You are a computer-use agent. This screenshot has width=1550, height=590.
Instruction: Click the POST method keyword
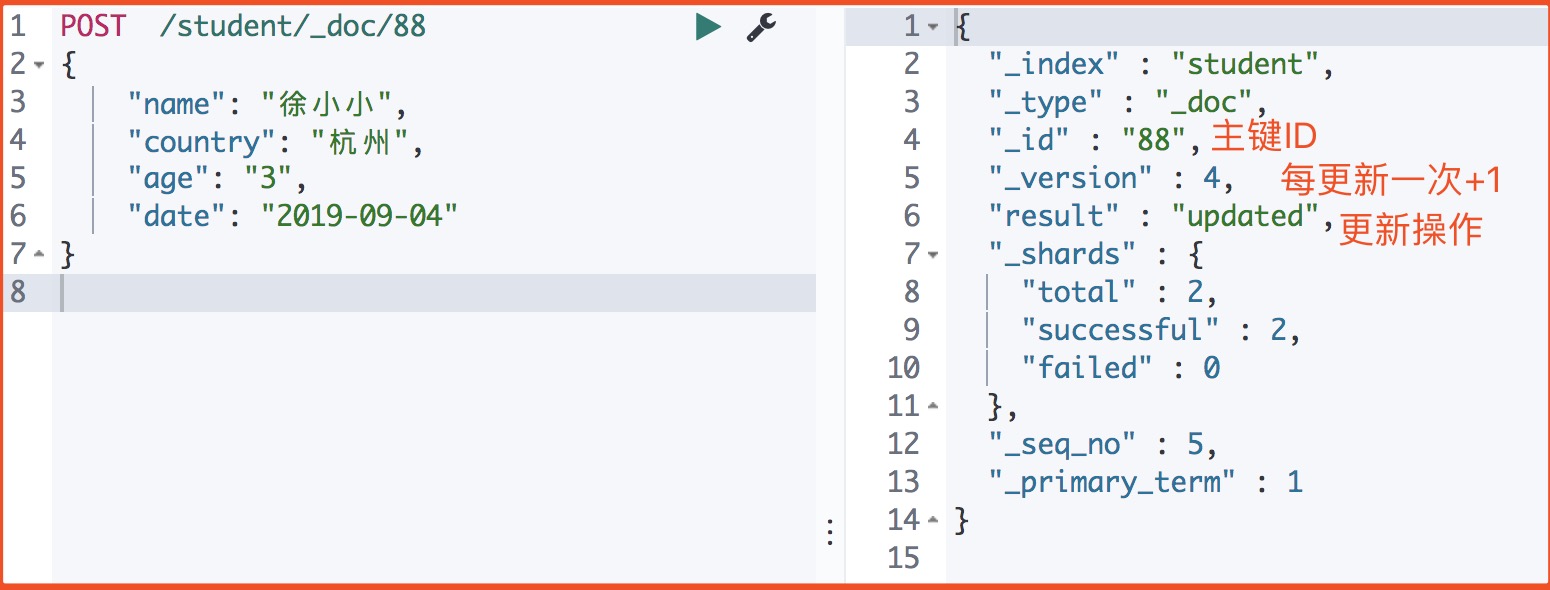[x=93, y=27]
